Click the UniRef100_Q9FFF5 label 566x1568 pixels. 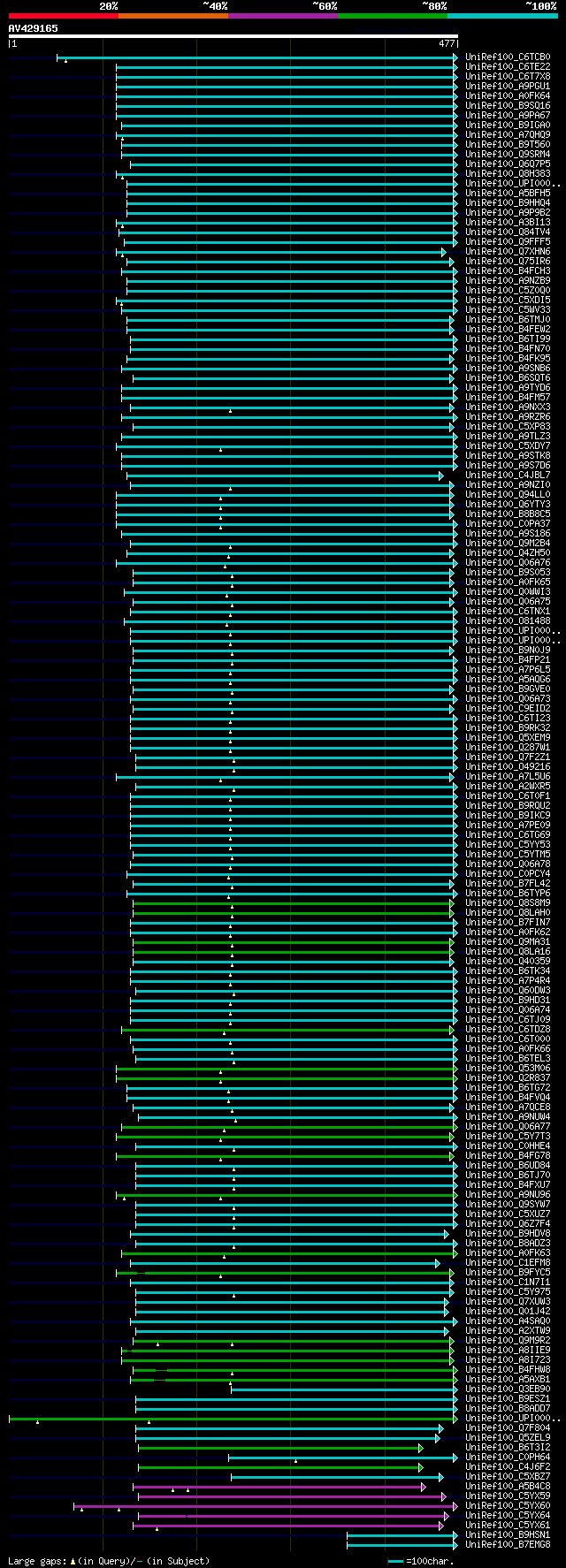(x=508, y=242)
